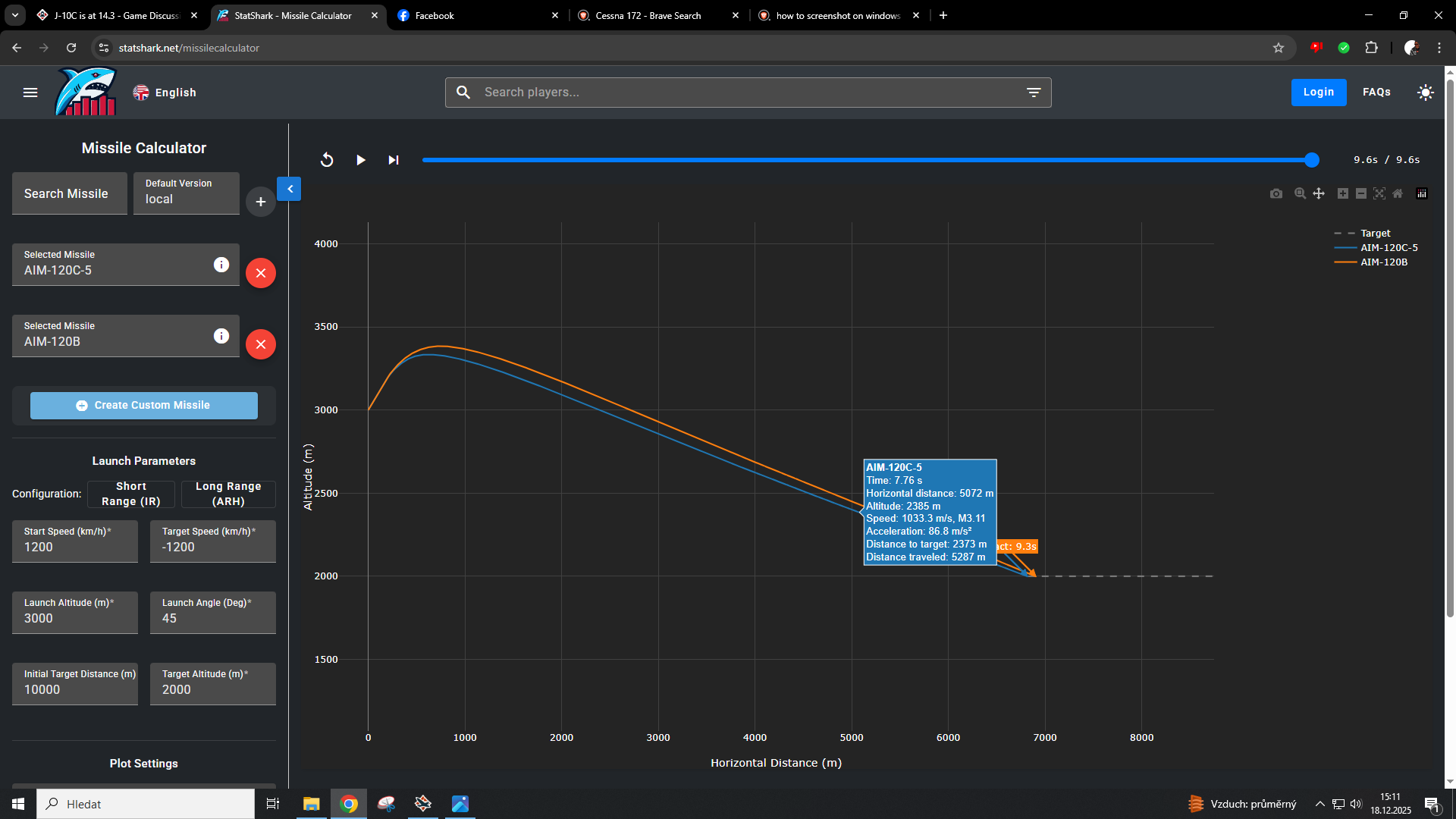Open search filter options icon

coord(1034,93)
